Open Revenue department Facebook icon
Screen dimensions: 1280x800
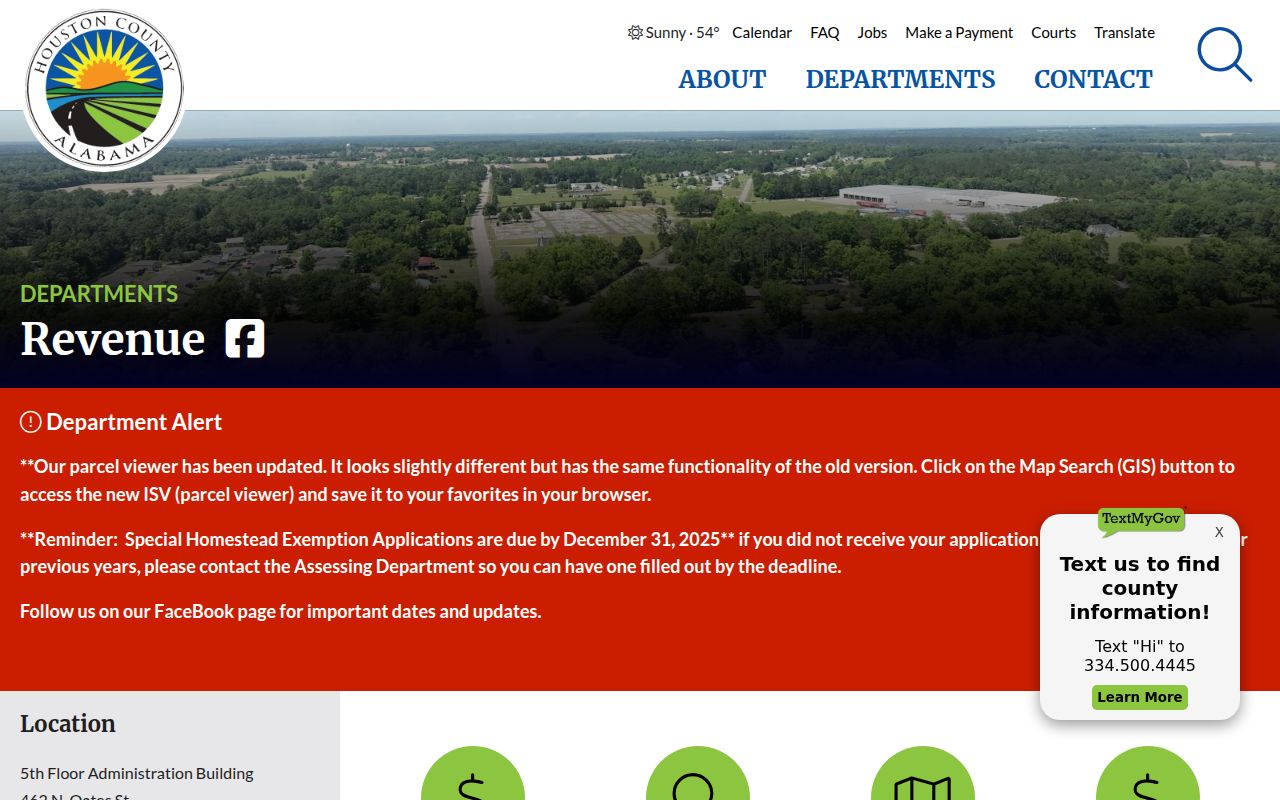(x=245, y=339)
